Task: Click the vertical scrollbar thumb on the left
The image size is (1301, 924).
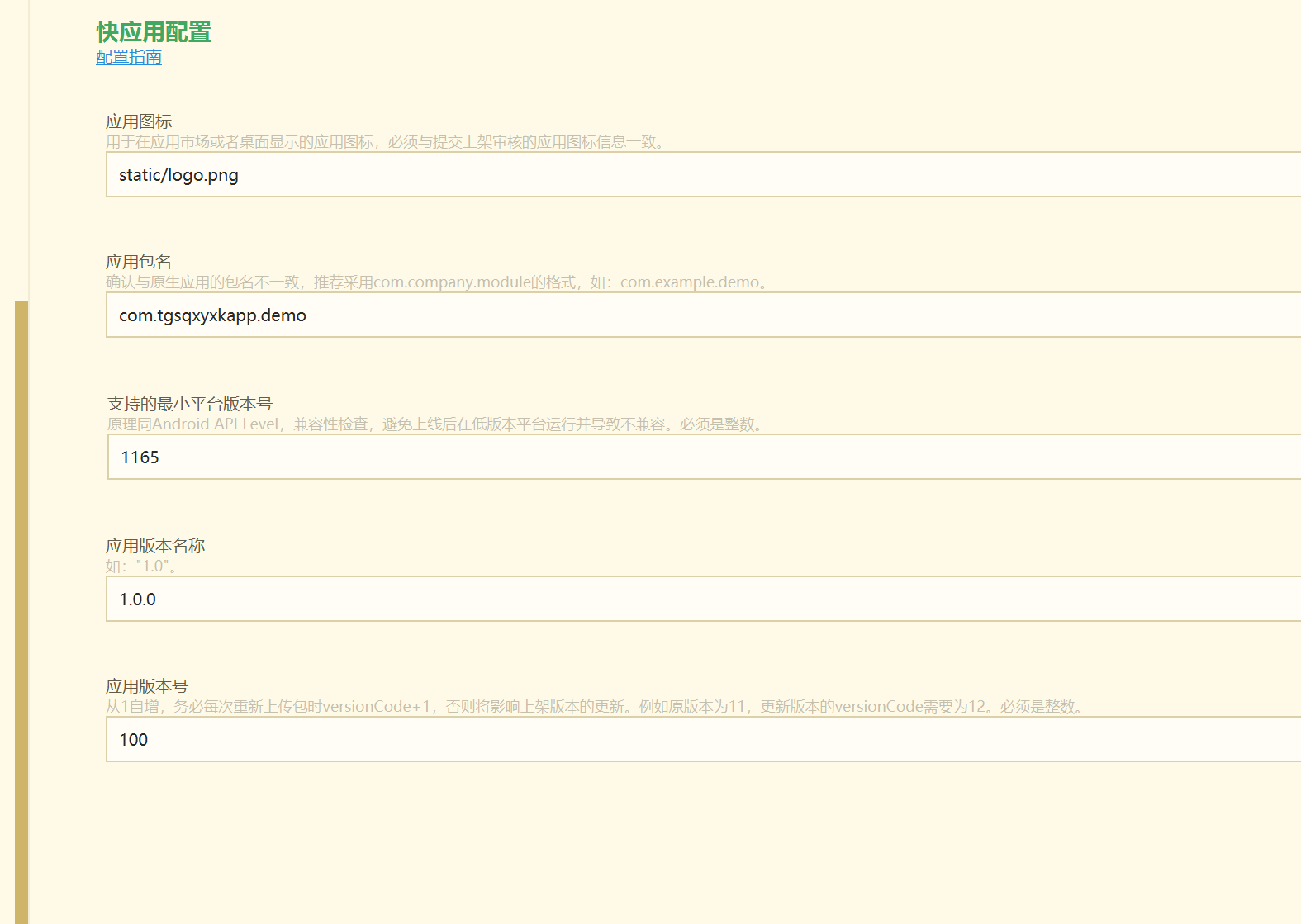Action: [21, 613]
